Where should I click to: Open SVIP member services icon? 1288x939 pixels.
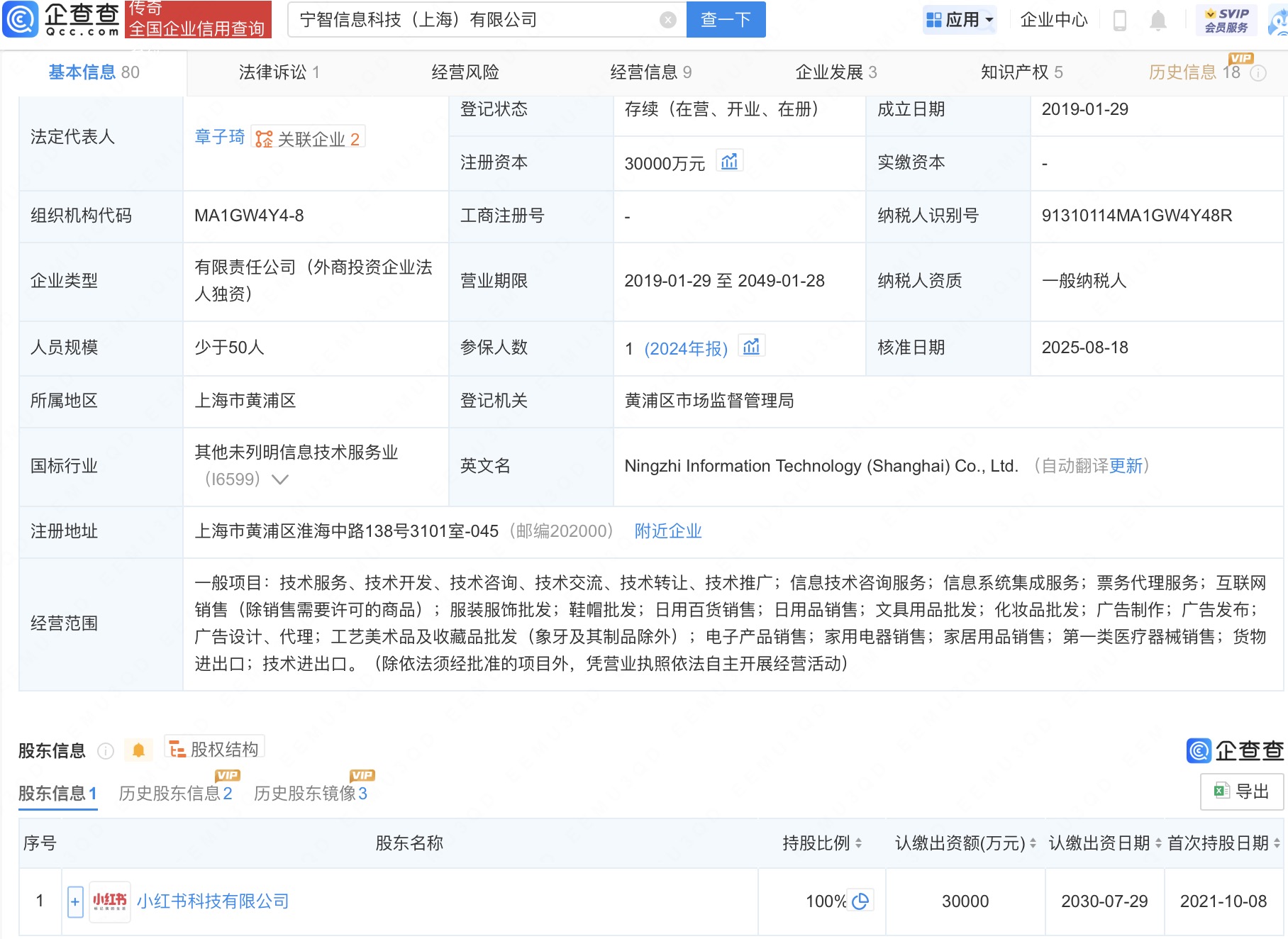tap(1226, 20)
